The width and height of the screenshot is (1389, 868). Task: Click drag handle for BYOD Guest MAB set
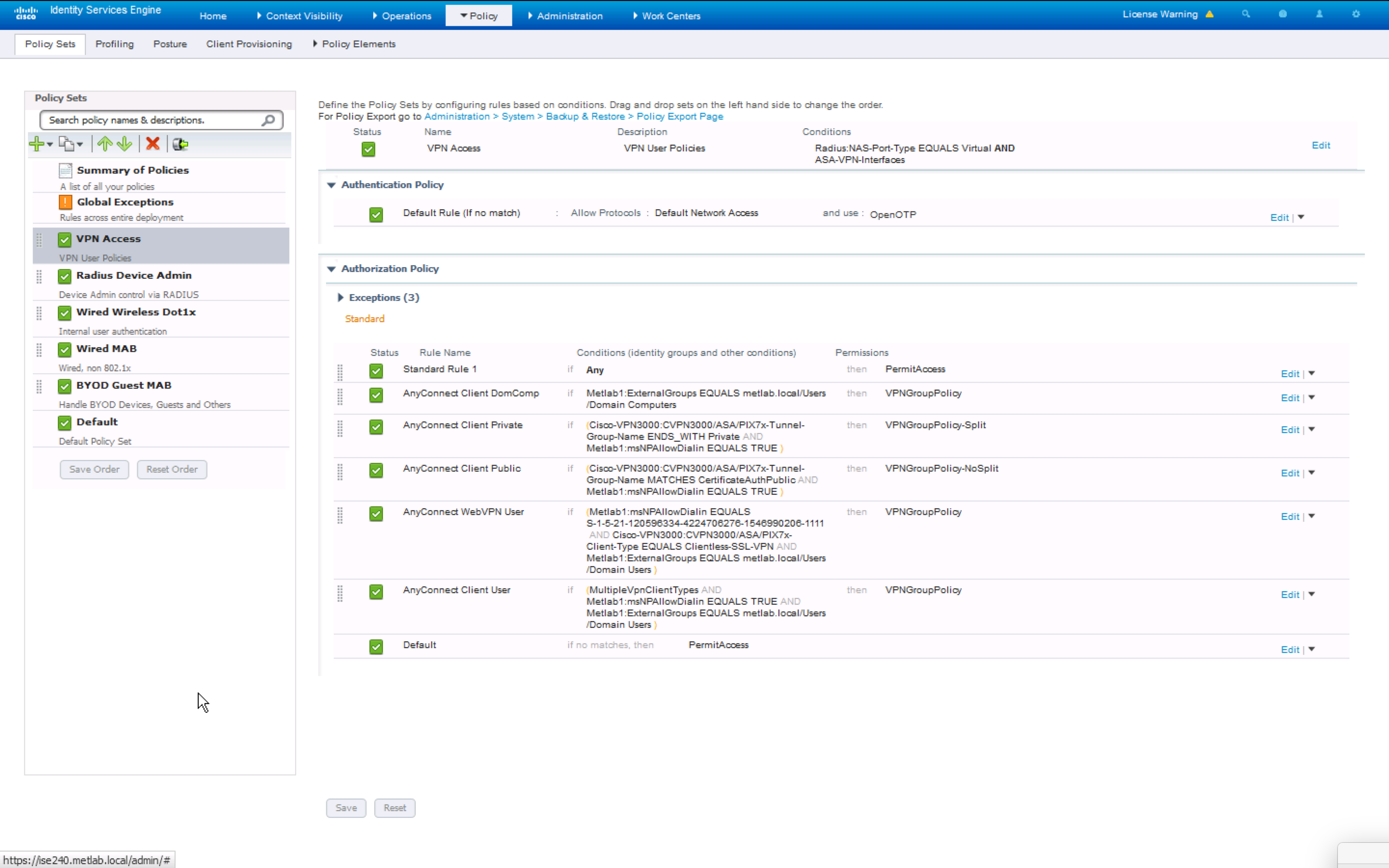(39, 387)
